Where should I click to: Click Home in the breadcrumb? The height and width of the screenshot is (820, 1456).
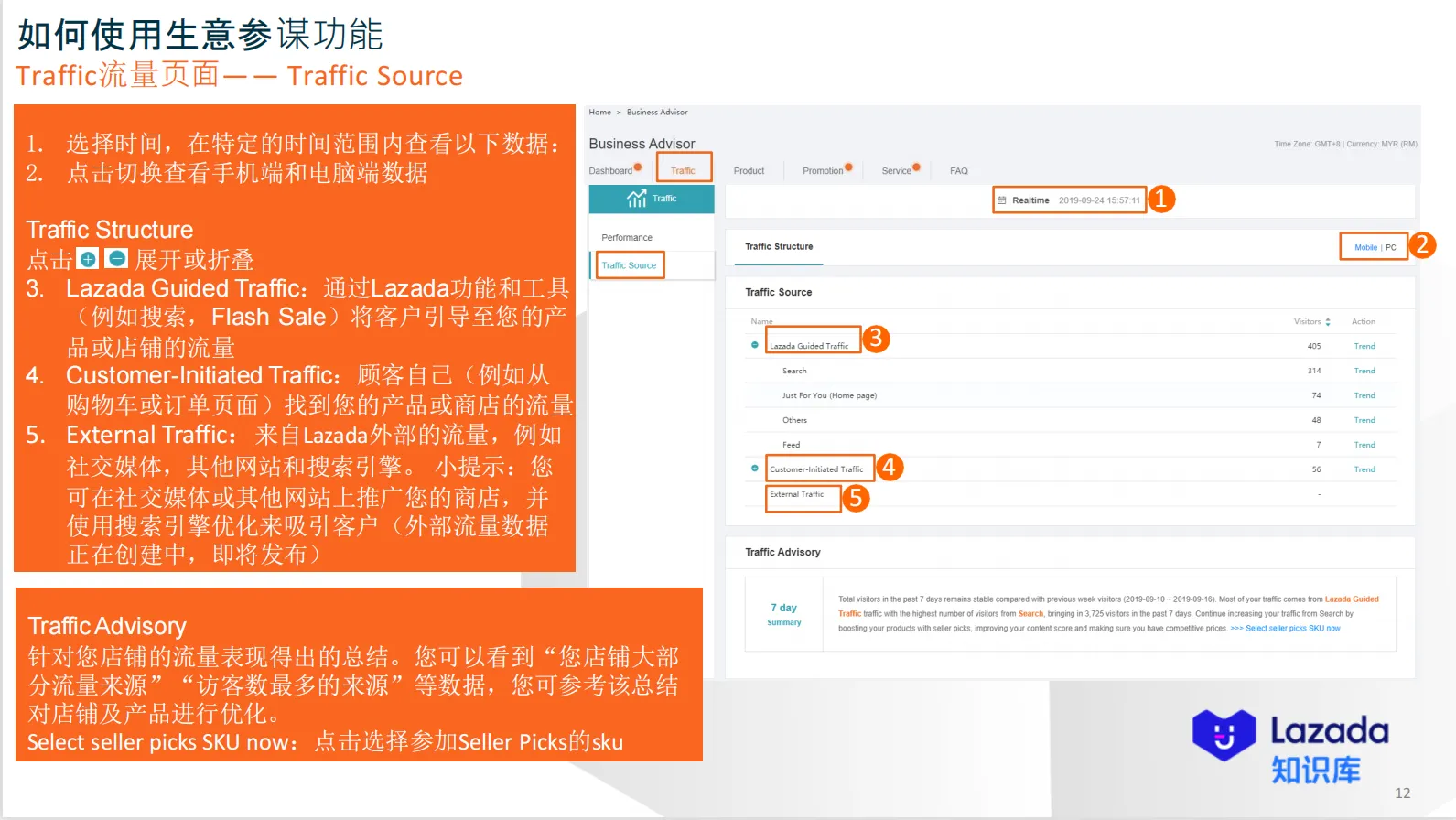pos(600,113)
